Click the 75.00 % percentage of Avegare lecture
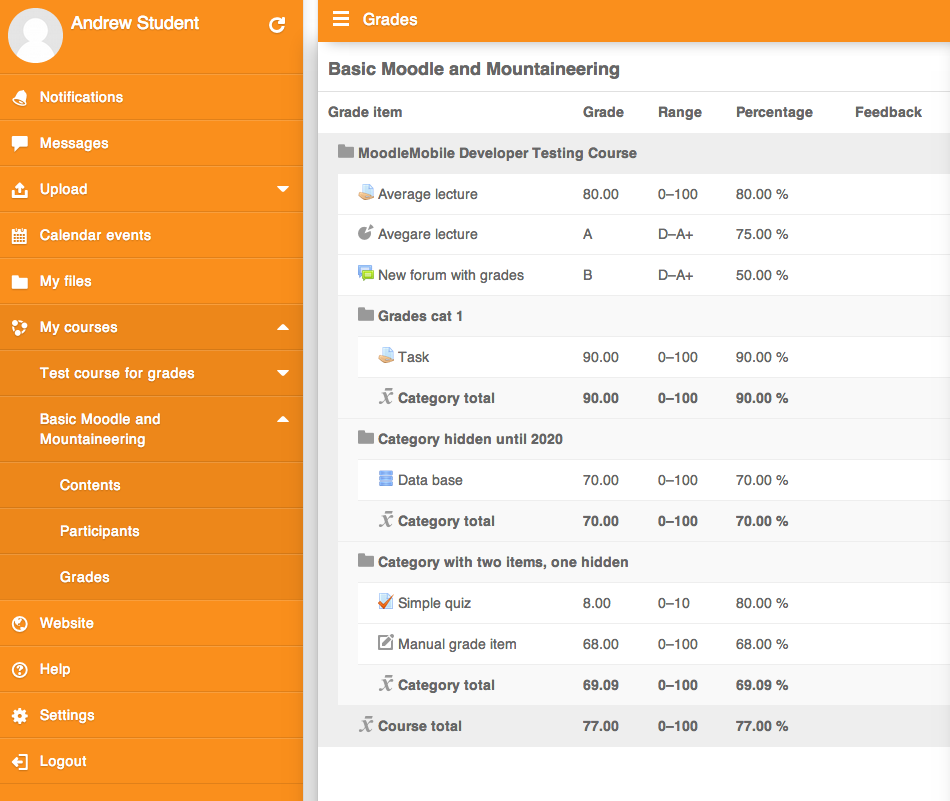Viewport: 950px width, 801px height. tap(762, 234)
